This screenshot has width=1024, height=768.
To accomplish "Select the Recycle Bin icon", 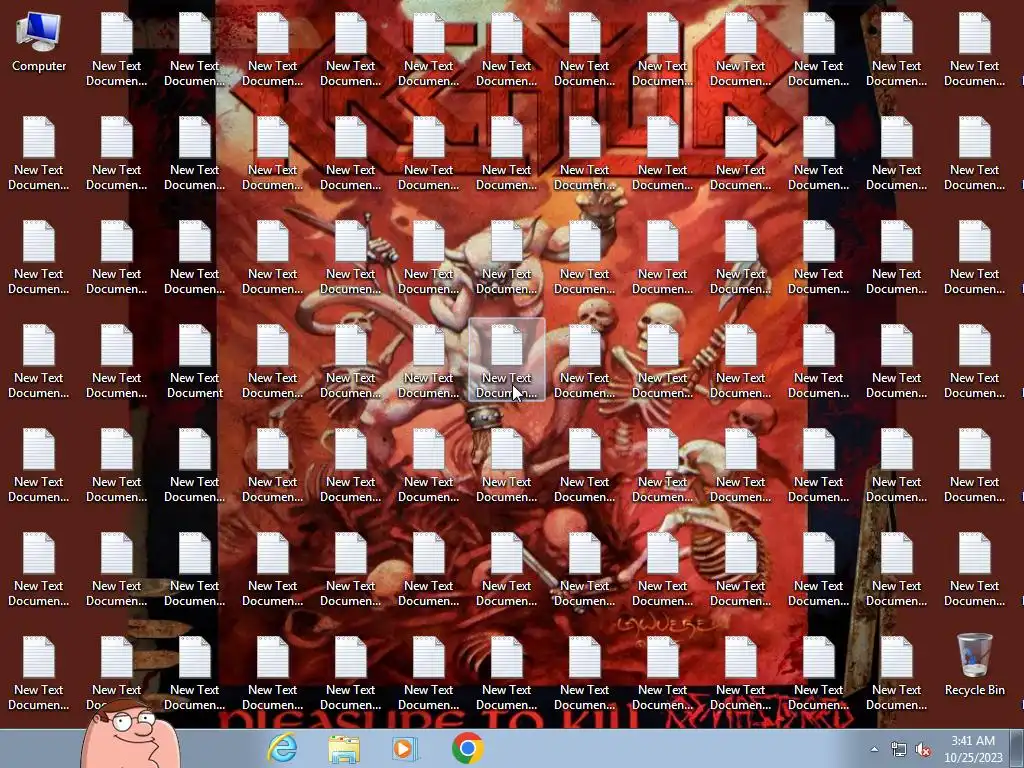I will 974,665.
